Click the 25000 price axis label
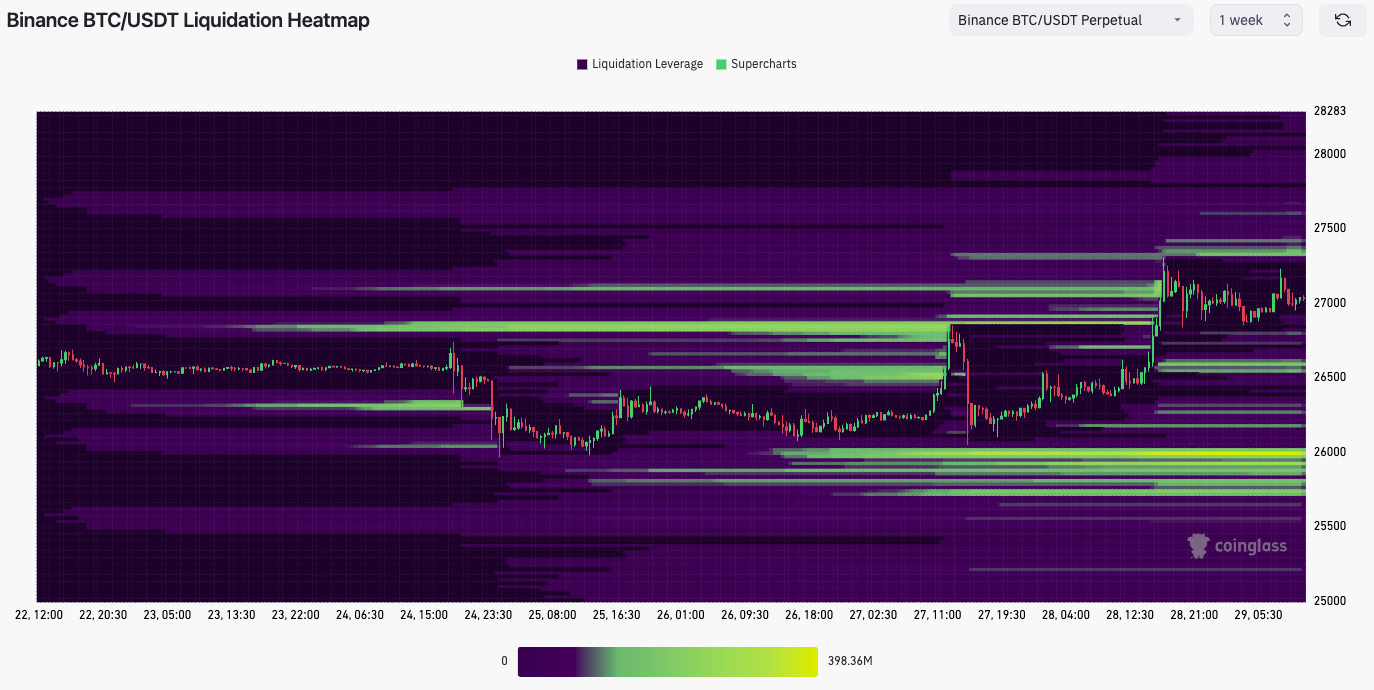The width and height of the screenshot is (1374, 690). [1331, 598]
